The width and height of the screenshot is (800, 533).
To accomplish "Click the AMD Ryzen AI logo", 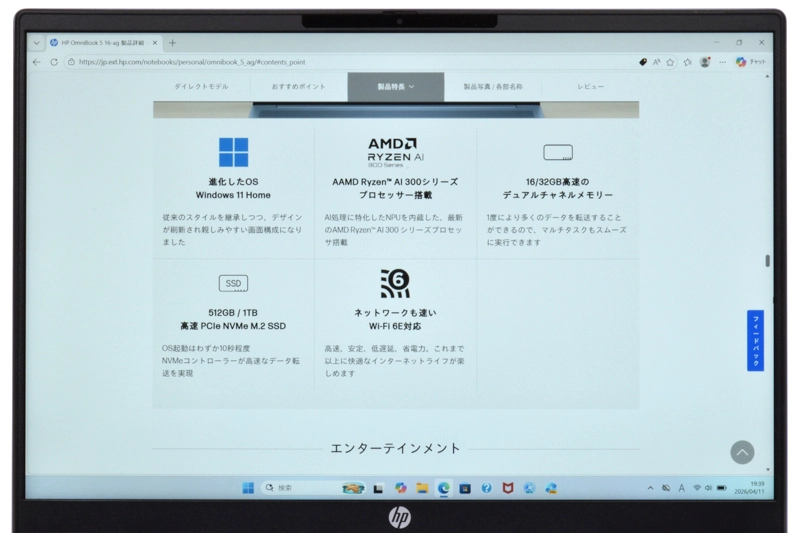I will (395, 152).
